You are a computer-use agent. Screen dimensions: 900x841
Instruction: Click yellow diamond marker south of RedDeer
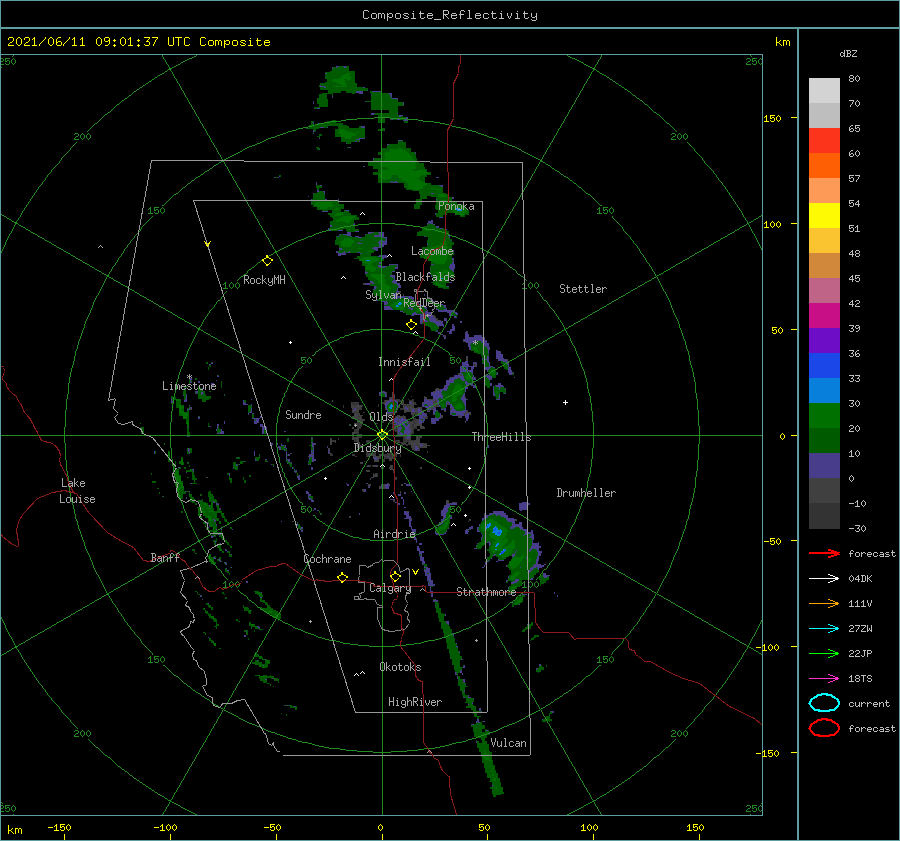point(411,325)
